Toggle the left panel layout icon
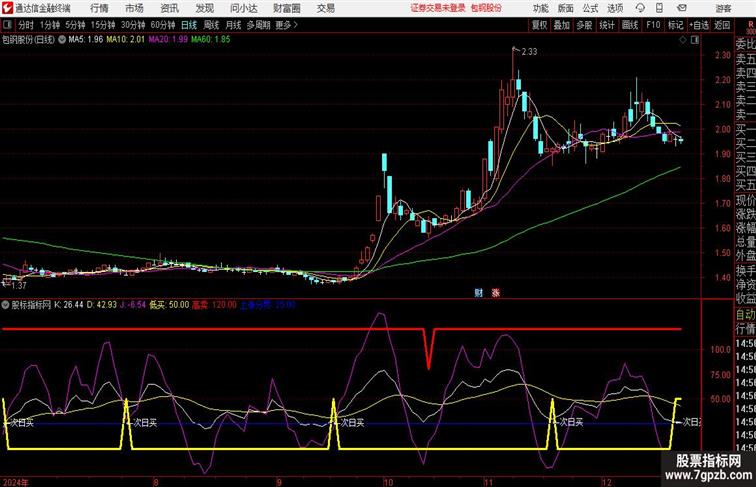Viewport: 756px width, 487px height. point(7,25)
